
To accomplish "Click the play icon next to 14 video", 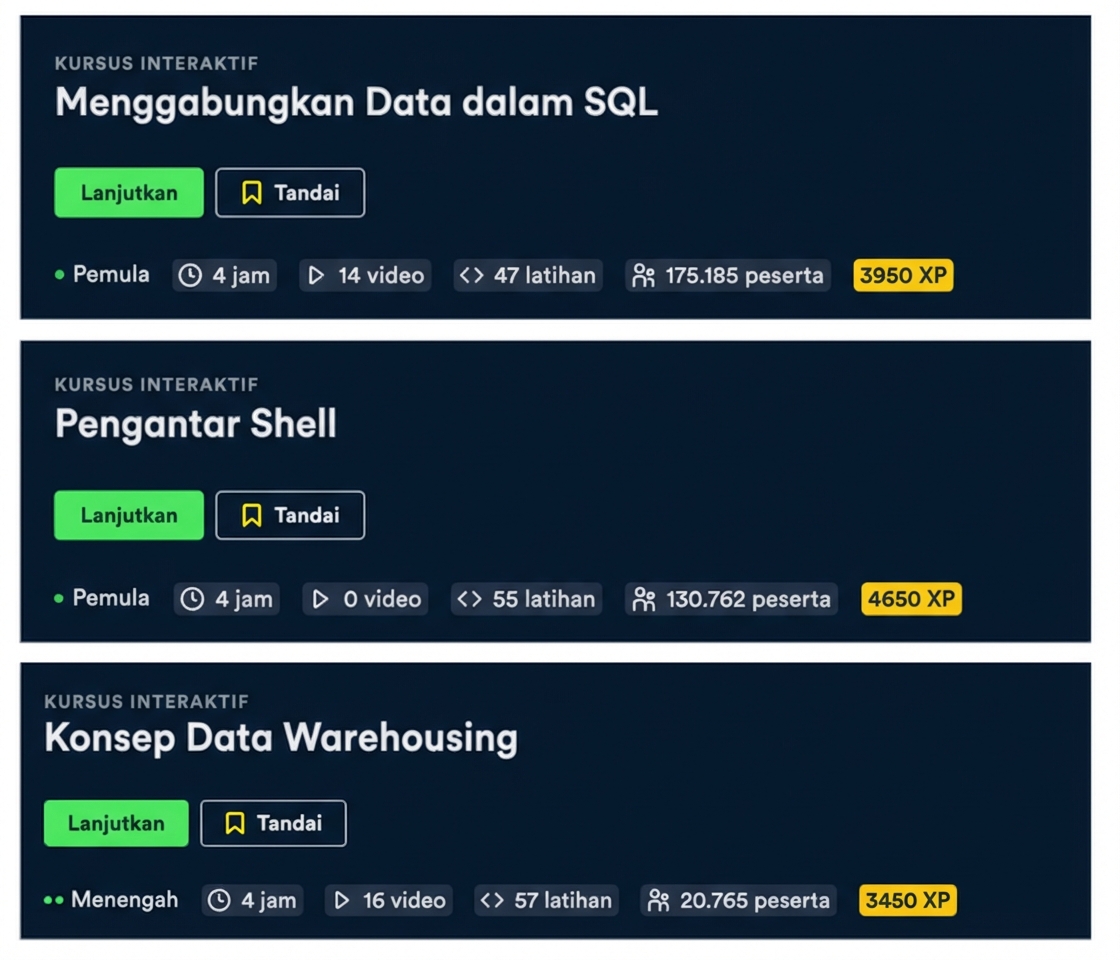I will click(320, 275).
